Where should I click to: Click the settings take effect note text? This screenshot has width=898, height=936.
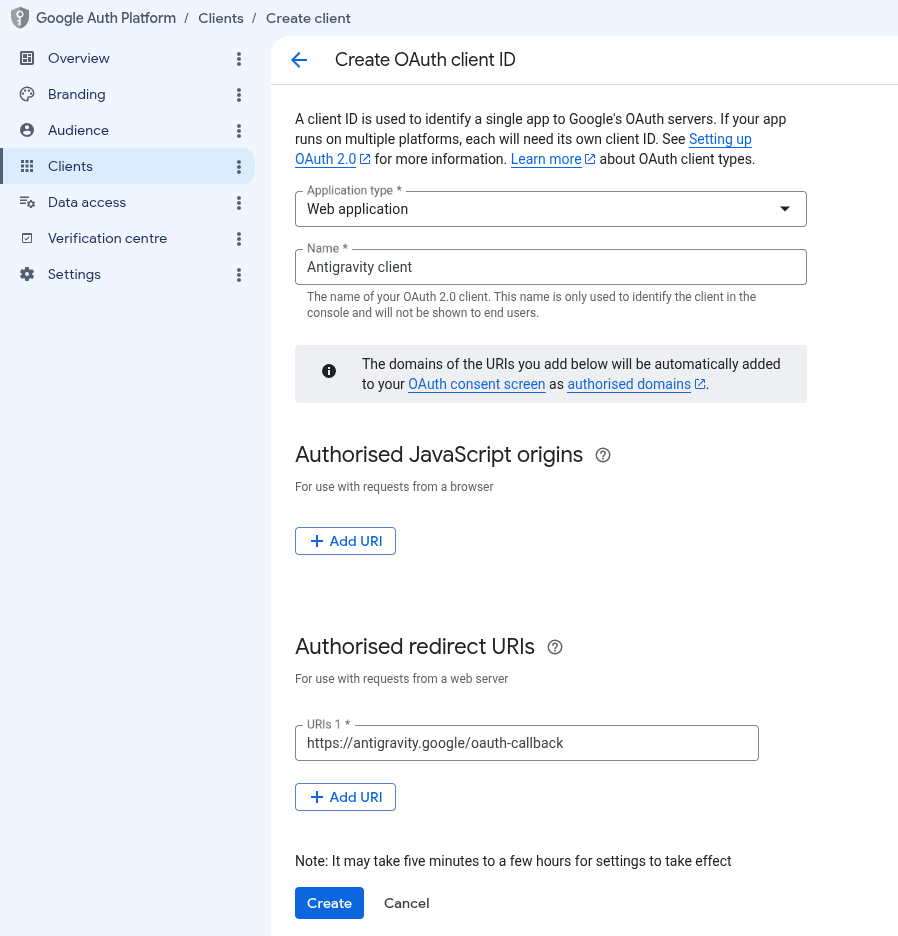click(513, 861)
